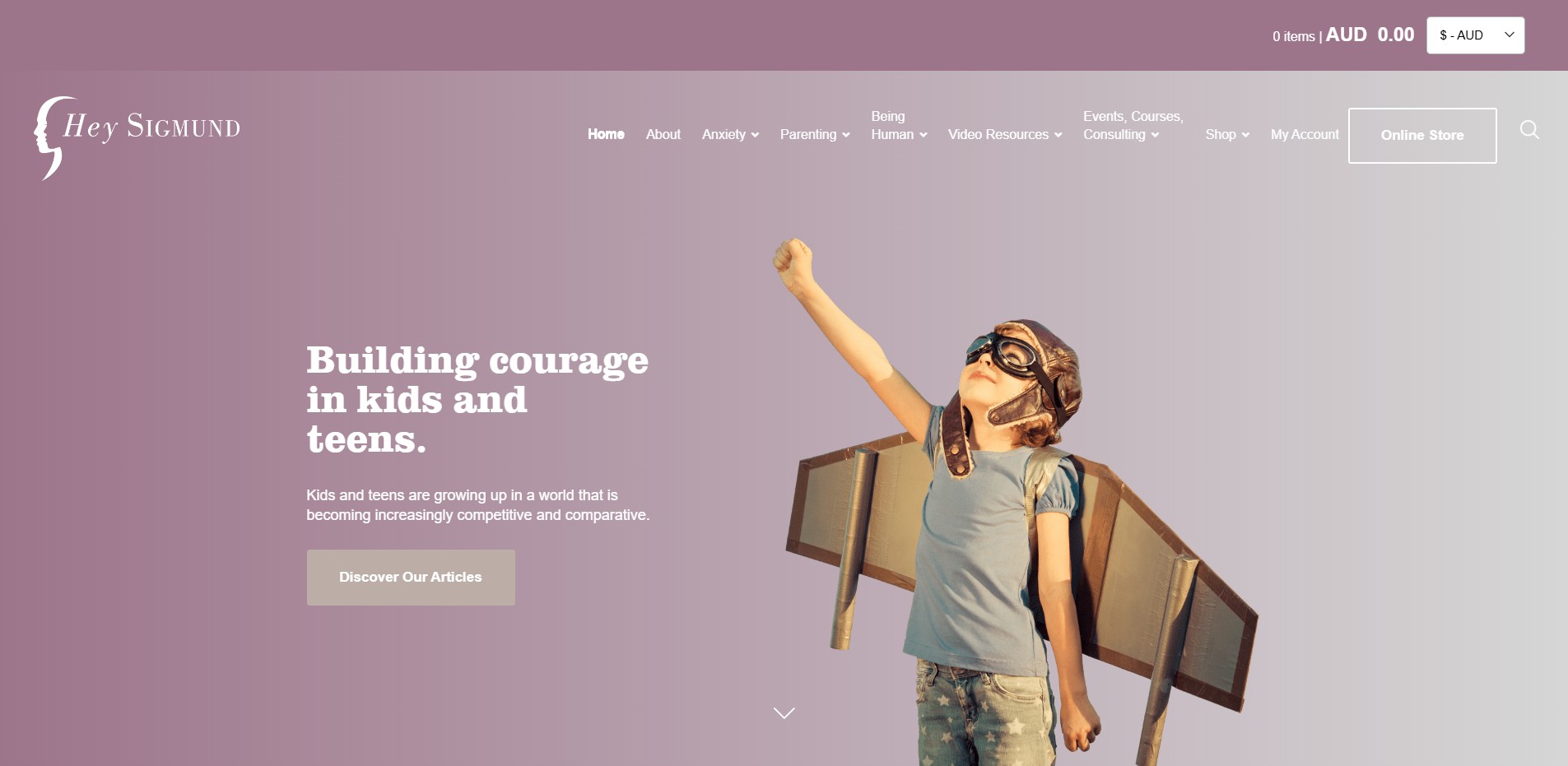Expand the Video Resources menu
This screenshot has width=1568, height=766.
[1005, 134]
